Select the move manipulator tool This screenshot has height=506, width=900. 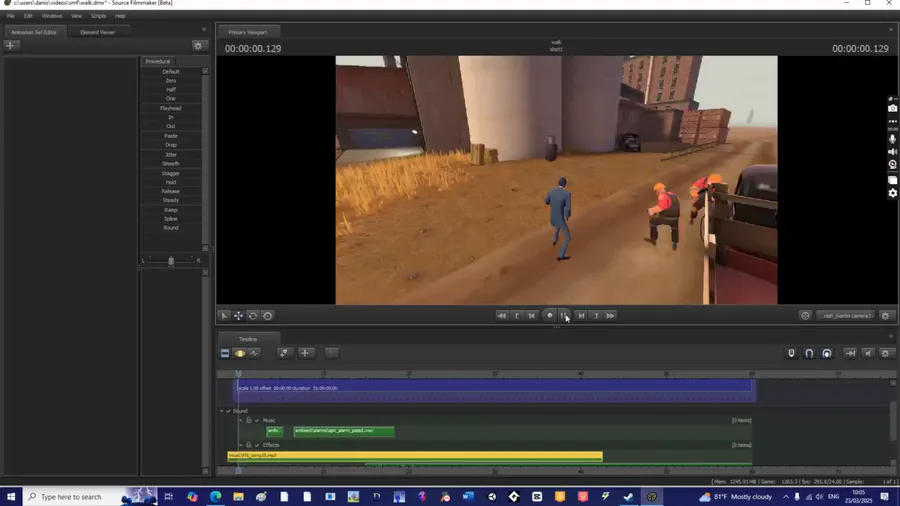tap(238, 316)
